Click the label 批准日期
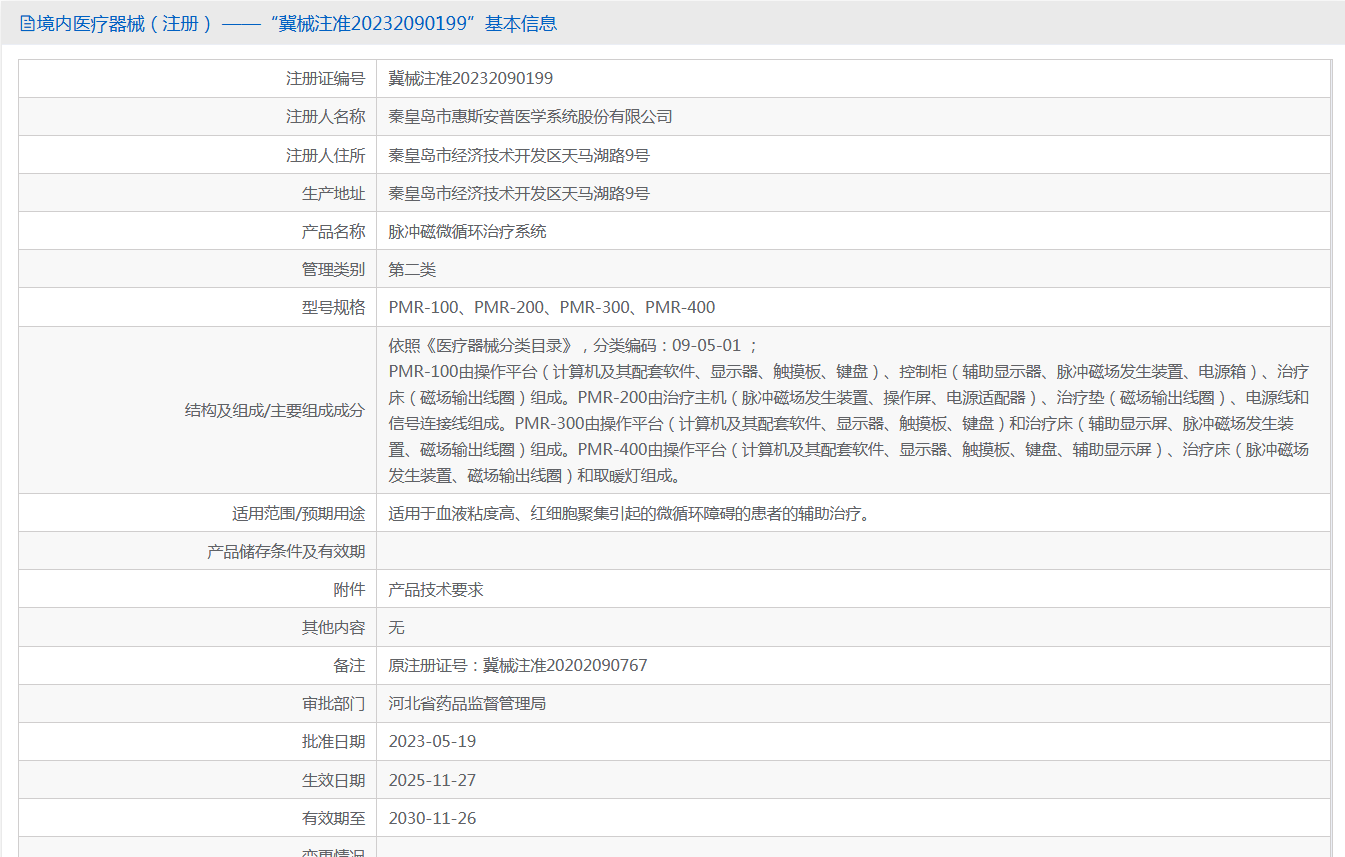1345x857 pixels. (x=334, y=741)
